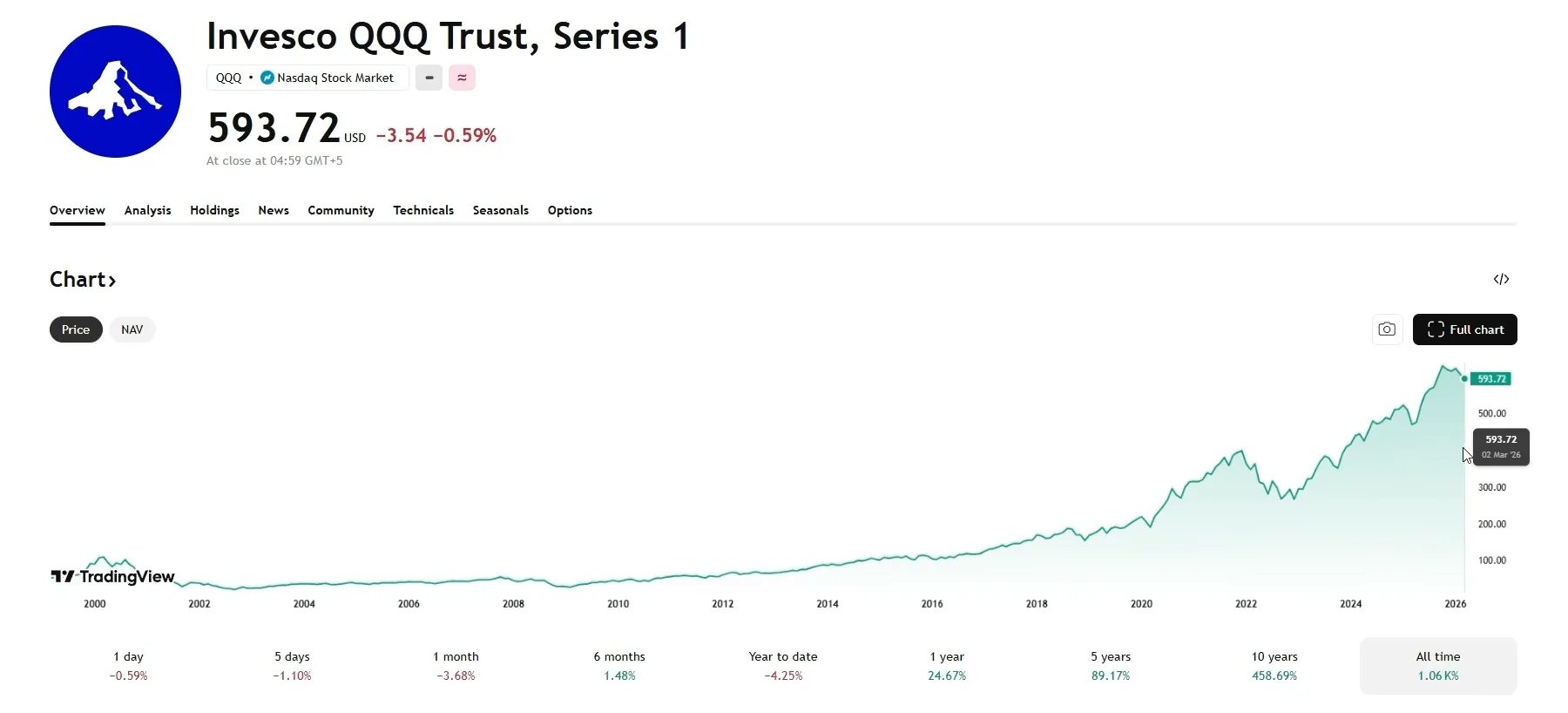Switch chart to NAV mode

pos(132,329)
